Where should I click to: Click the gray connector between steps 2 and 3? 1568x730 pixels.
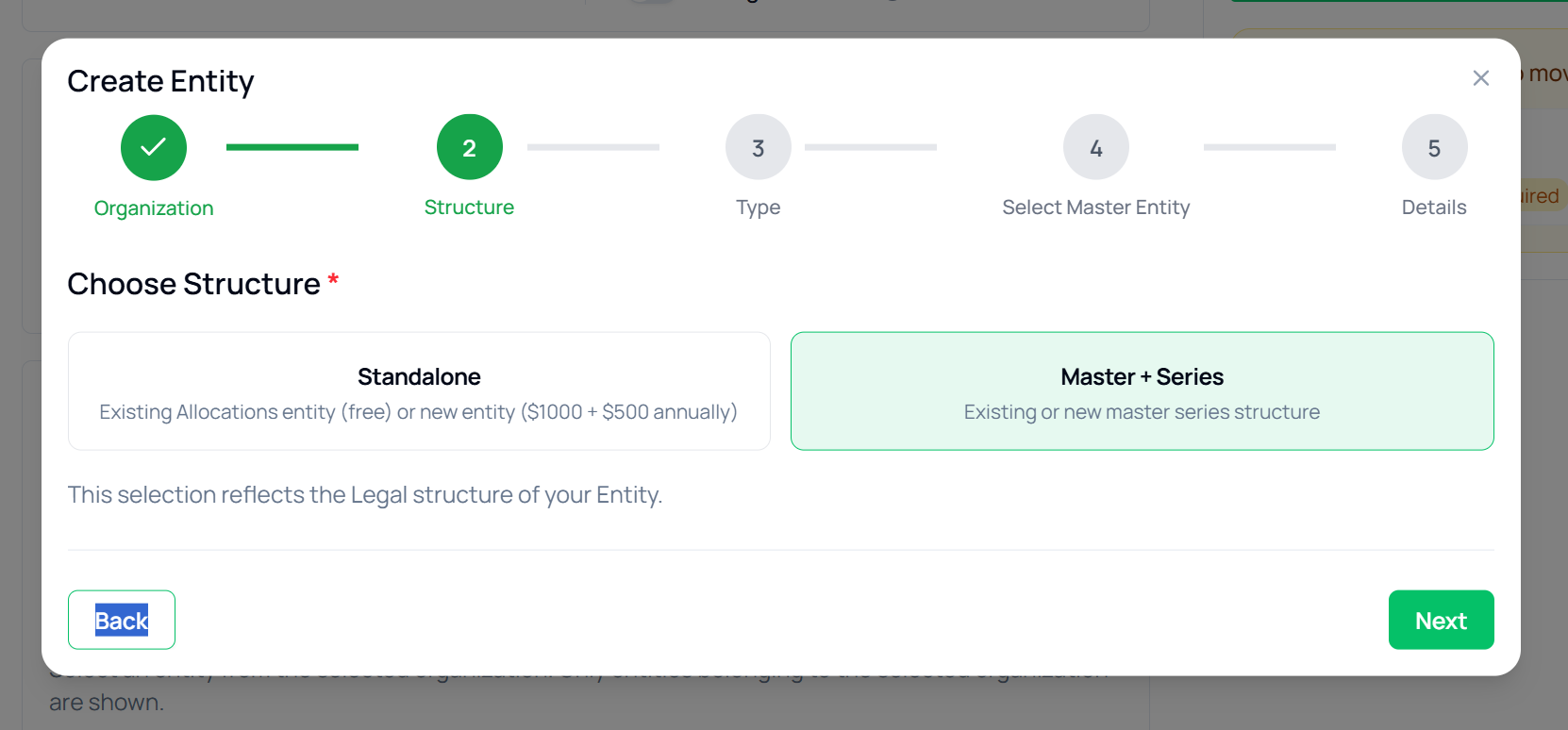[x=592, y=147]
